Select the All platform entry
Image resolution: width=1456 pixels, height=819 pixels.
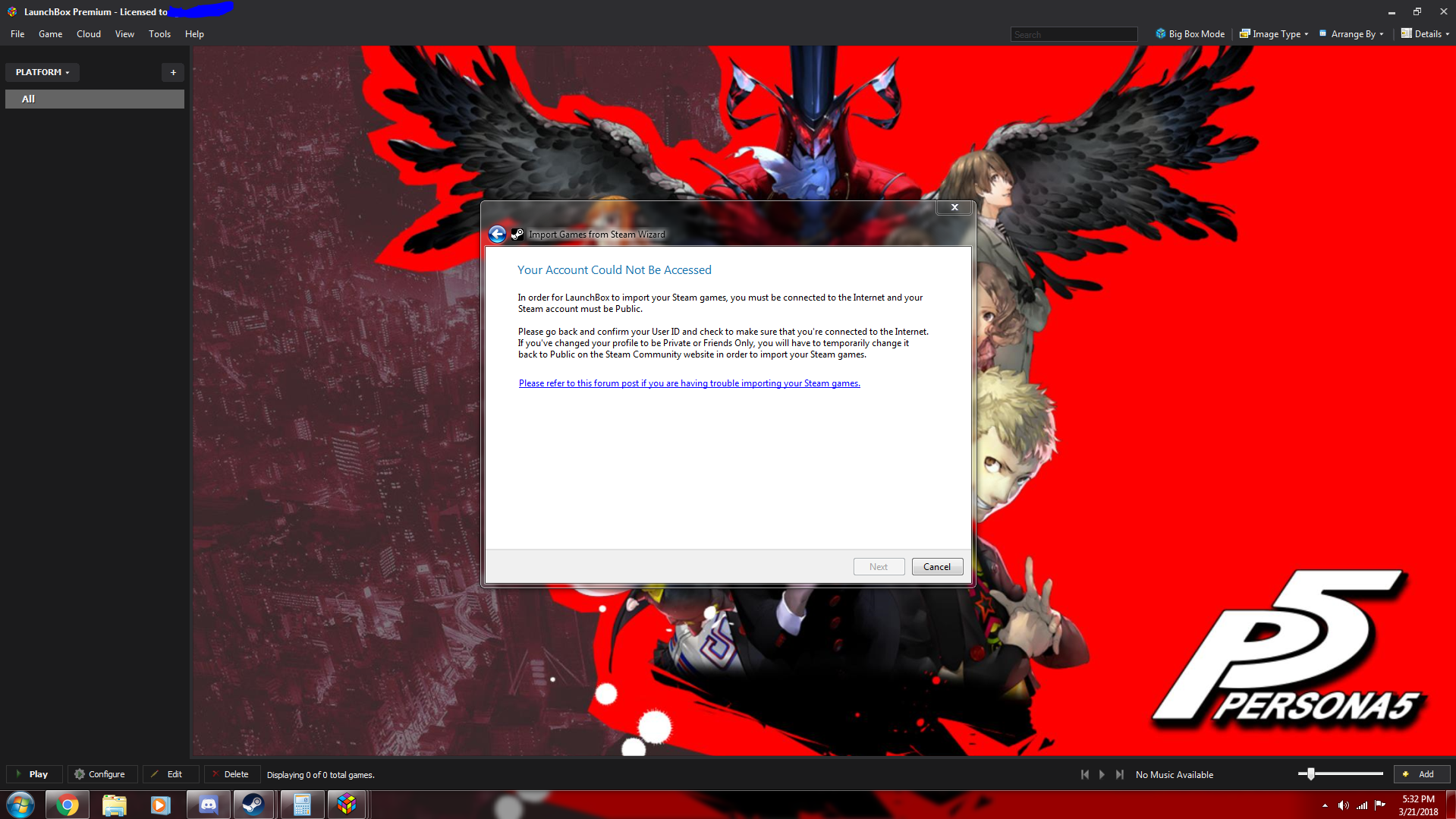tap(95, 99)
